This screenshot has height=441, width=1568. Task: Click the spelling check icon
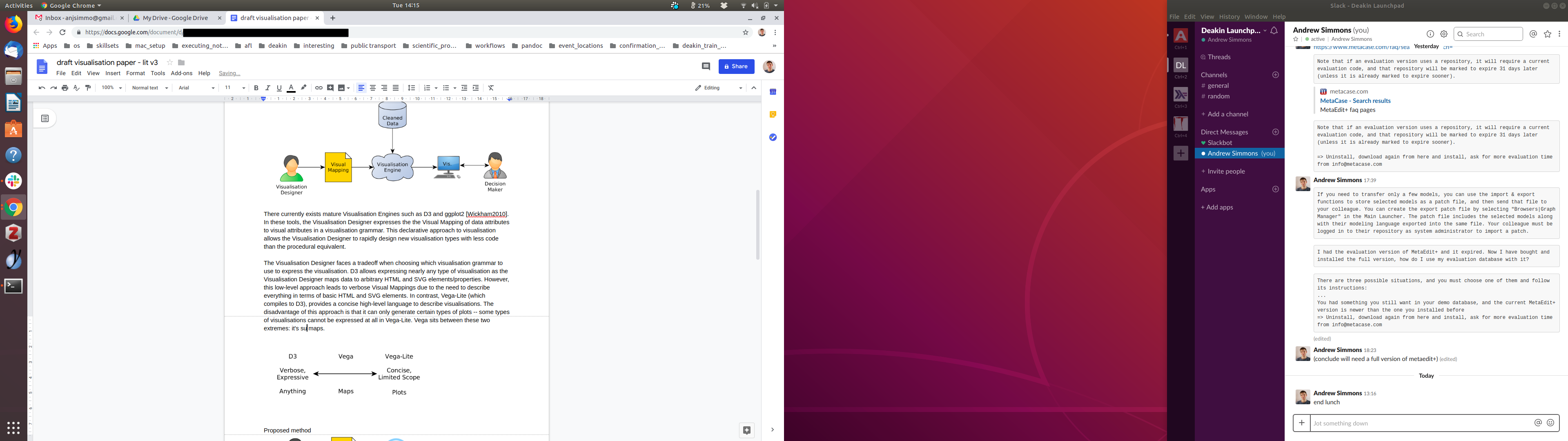(x=77, y=88)
